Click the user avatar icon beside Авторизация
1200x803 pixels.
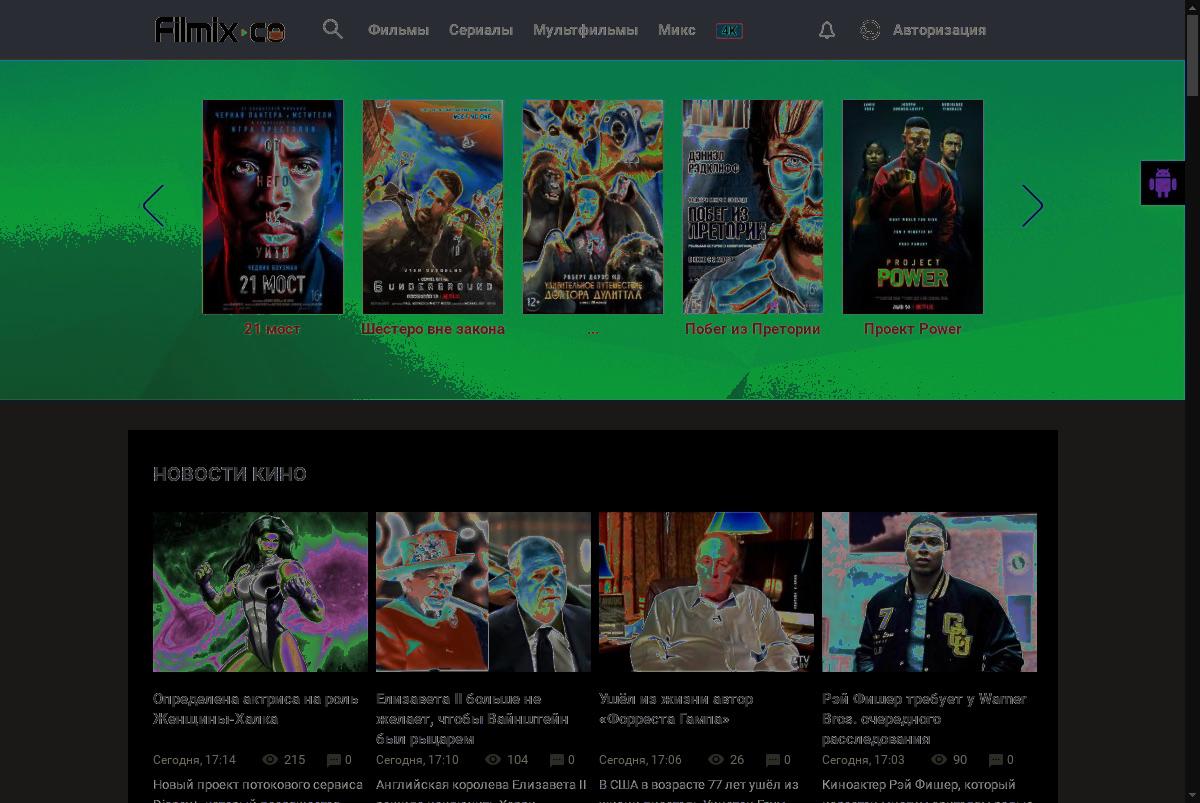point(870,30)
